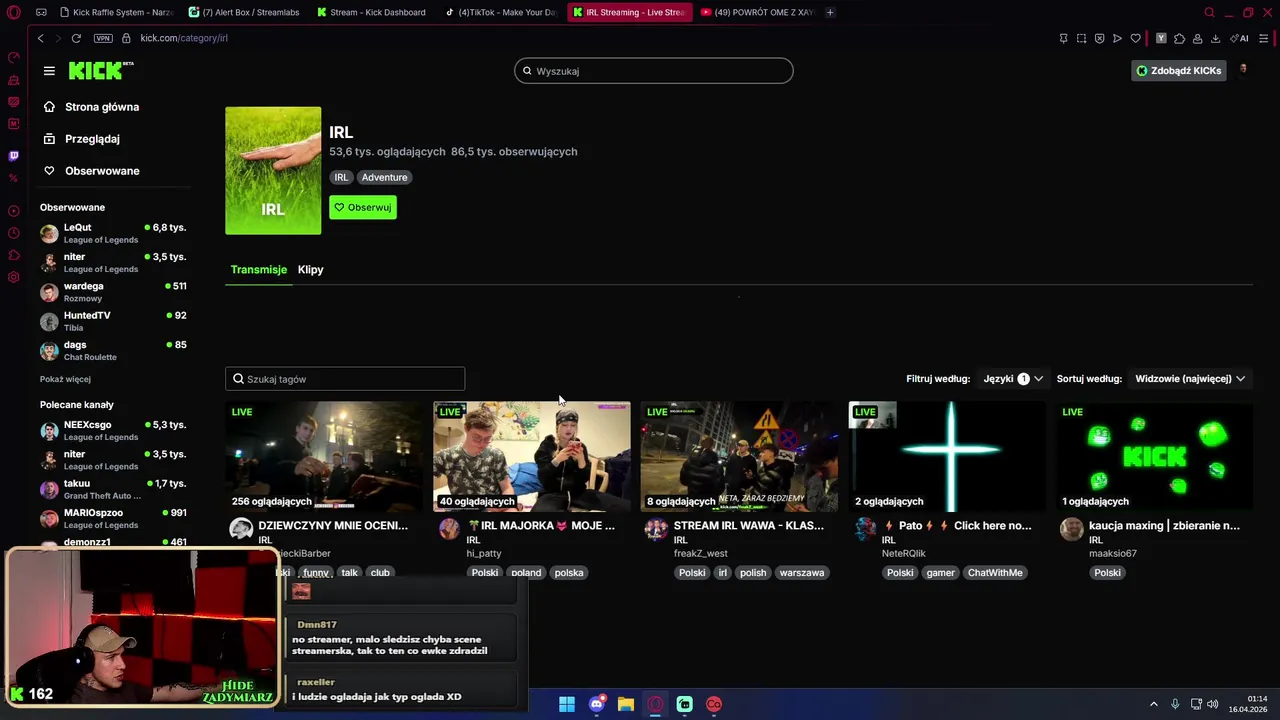Click the ChatWithMe tag

click(x=995, y=573)
